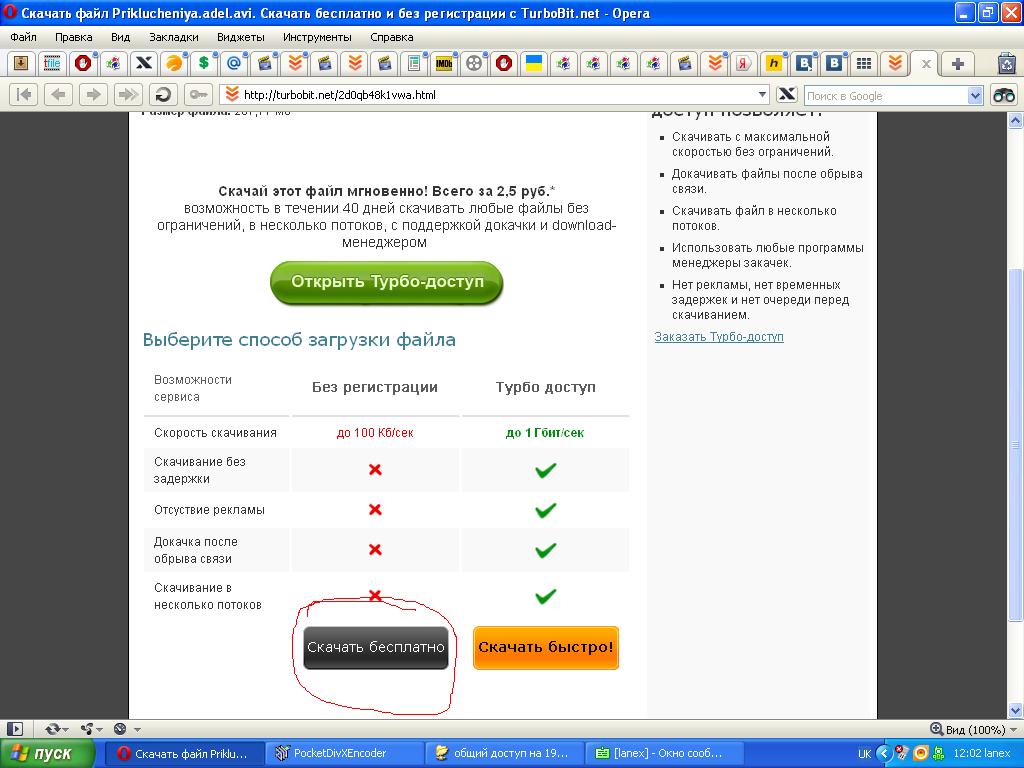Click the 'до 1 Гбит/сек' speed value

click(x=545, y=433)
